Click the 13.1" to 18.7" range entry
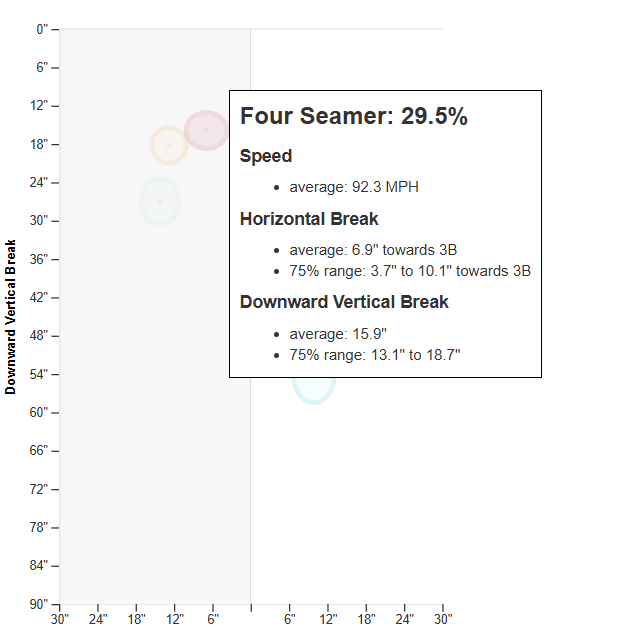 [x=375, y=354]
